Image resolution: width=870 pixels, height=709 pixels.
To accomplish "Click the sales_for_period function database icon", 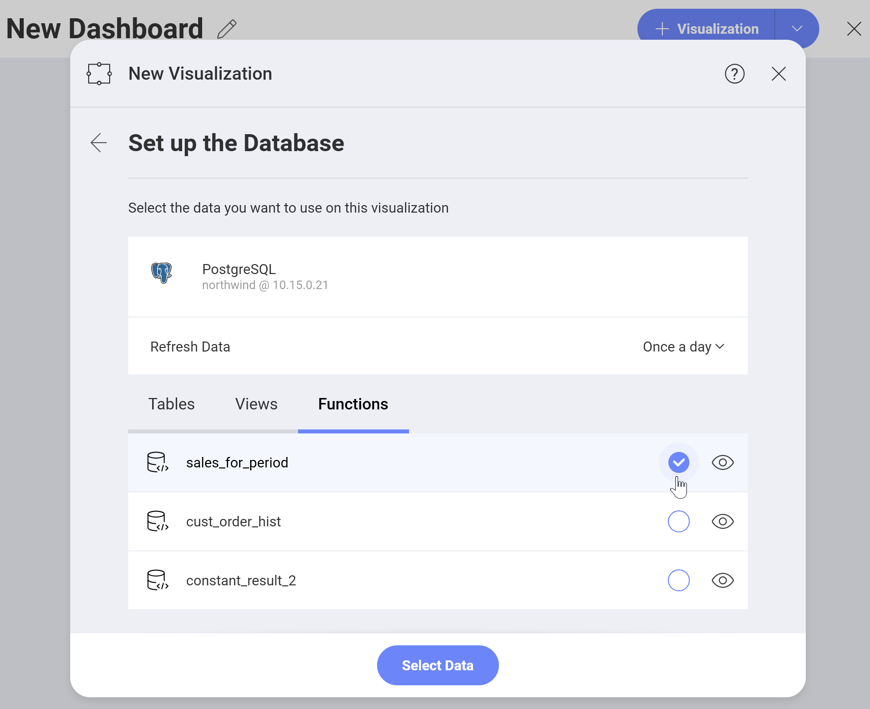I will coord(157,463).
